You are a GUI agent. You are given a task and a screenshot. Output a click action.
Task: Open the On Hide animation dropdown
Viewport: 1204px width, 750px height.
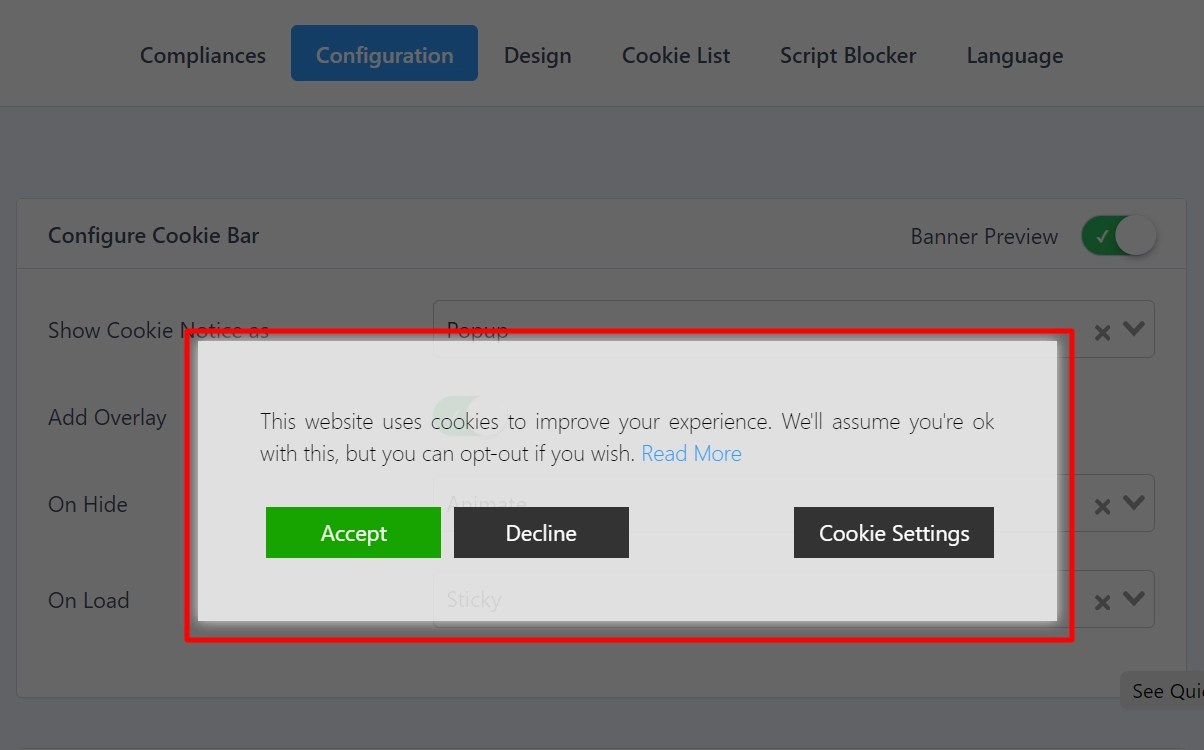pyautogui.click(x=1133, y=503)
